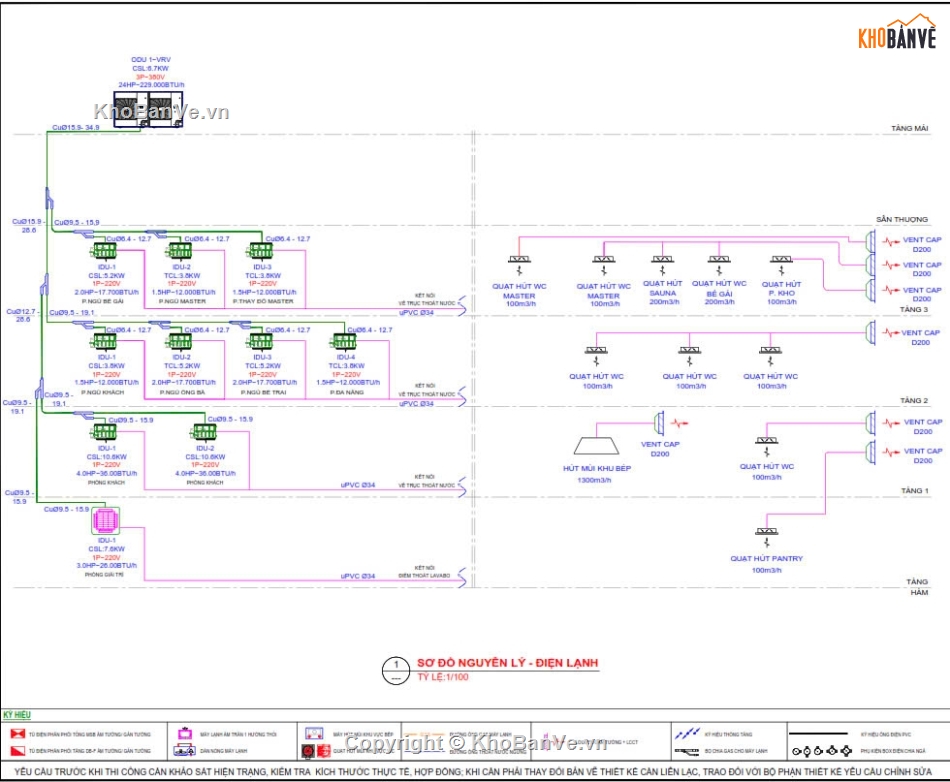Image resolution: width=950 pixels, height=782 pixels.
Task: Click the kitchen hood legend icon MÁY HÚT MÙI
Action: (314, 734)
